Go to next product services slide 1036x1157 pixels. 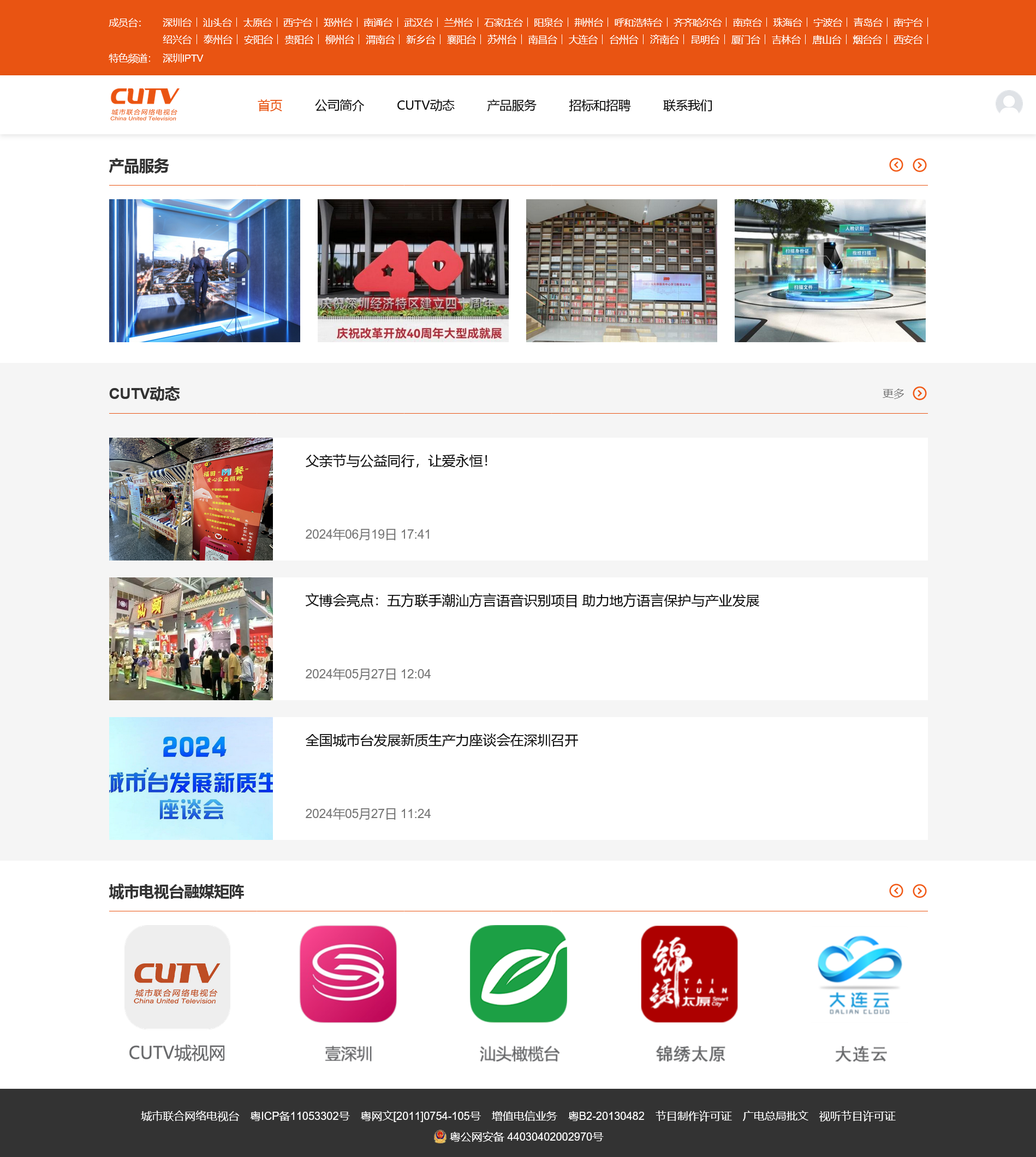pos(919,165)
